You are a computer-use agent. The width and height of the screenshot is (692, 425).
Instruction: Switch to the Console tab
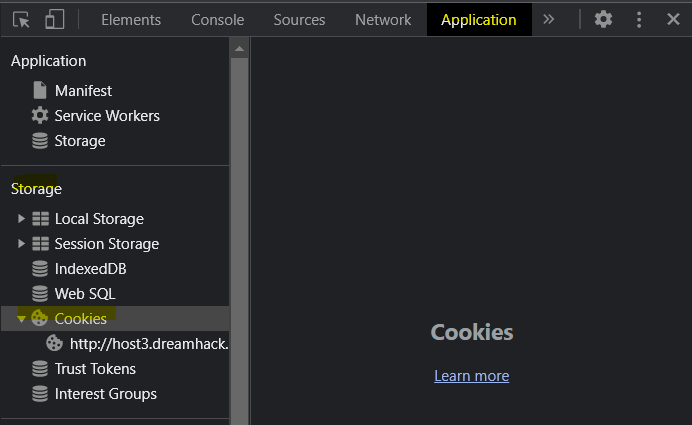tap(218, 20)
